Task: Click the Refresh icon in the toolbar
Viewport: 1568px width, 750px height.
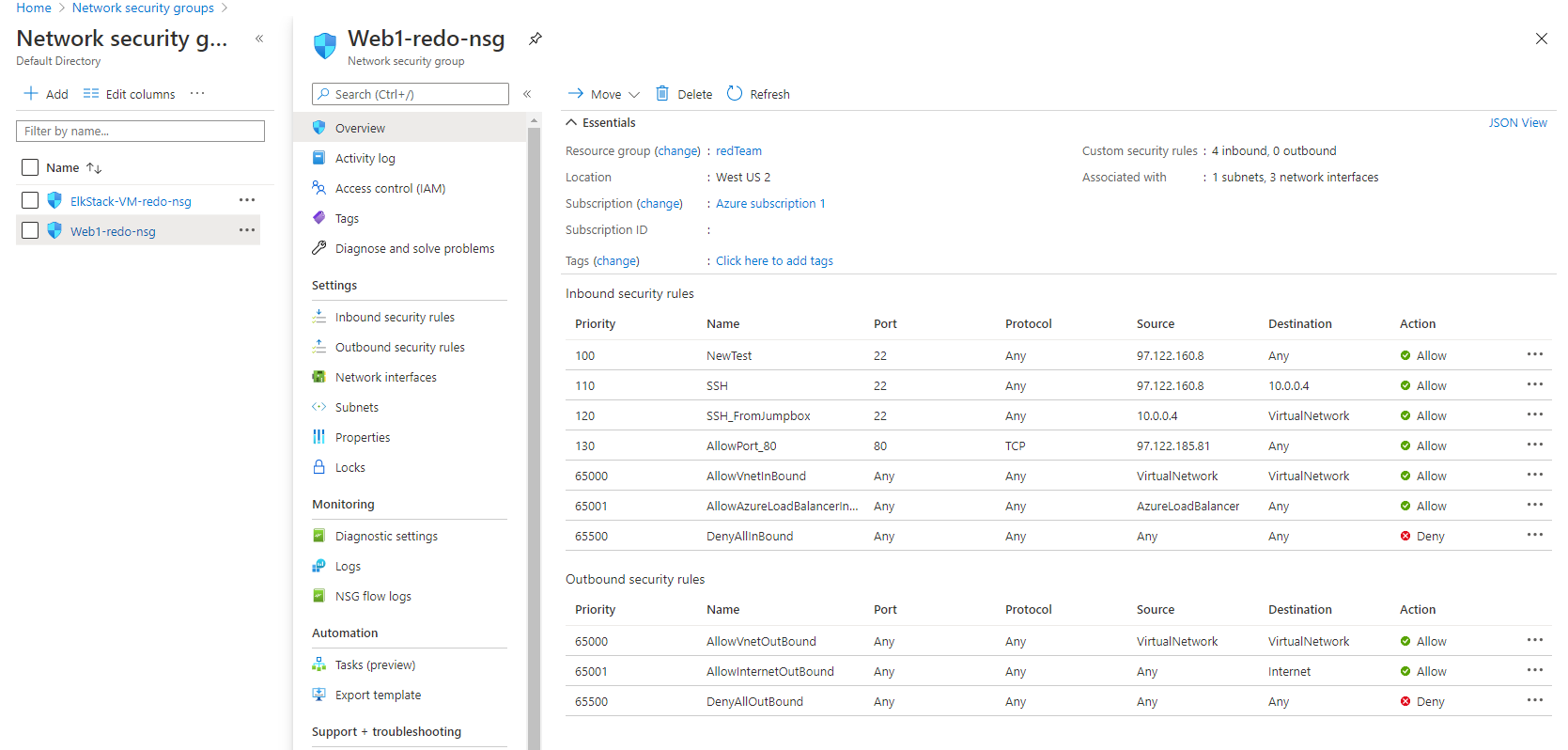Action: tap(735, 93)
